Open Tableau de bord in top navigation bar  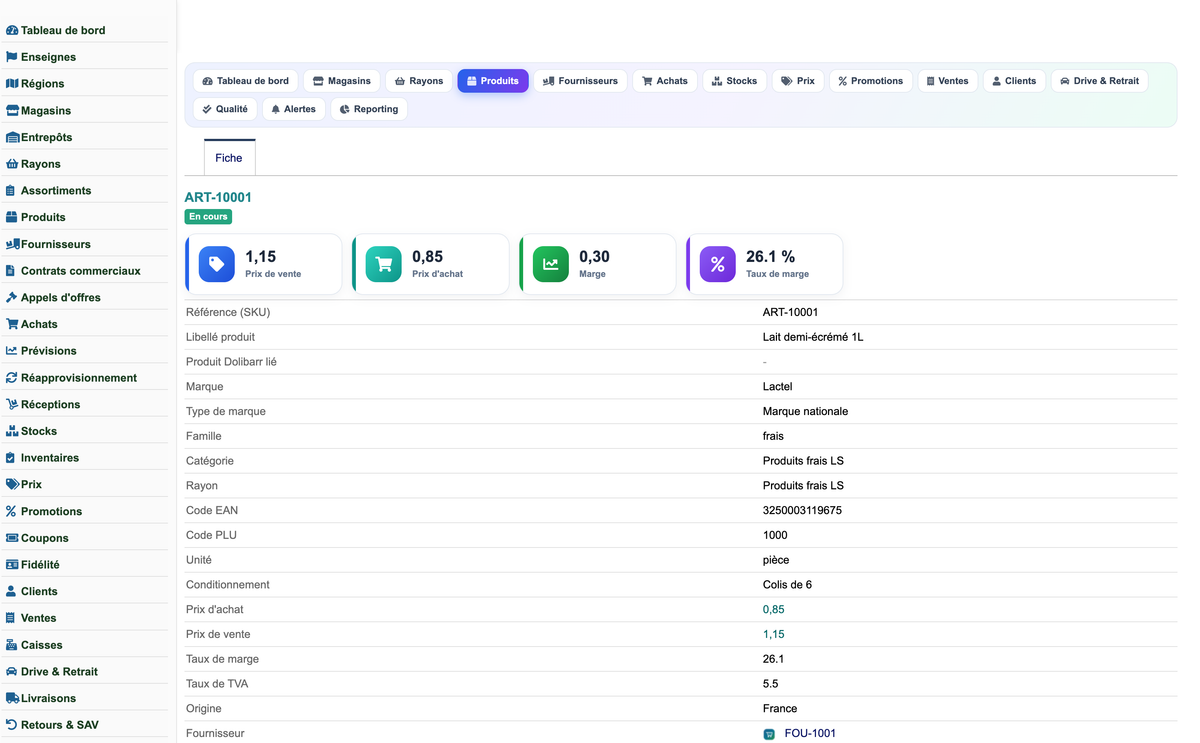coord(245,81)
